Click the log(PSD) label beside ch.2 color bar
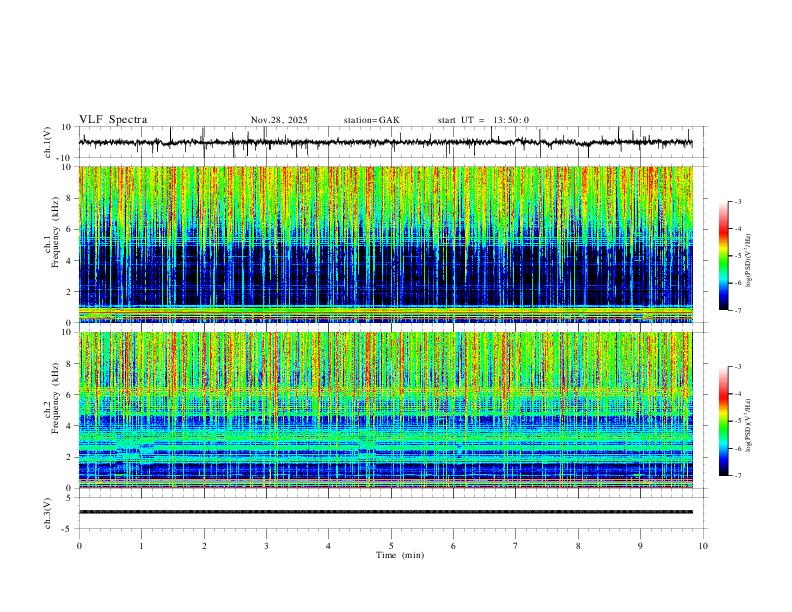 coord(749,425)
